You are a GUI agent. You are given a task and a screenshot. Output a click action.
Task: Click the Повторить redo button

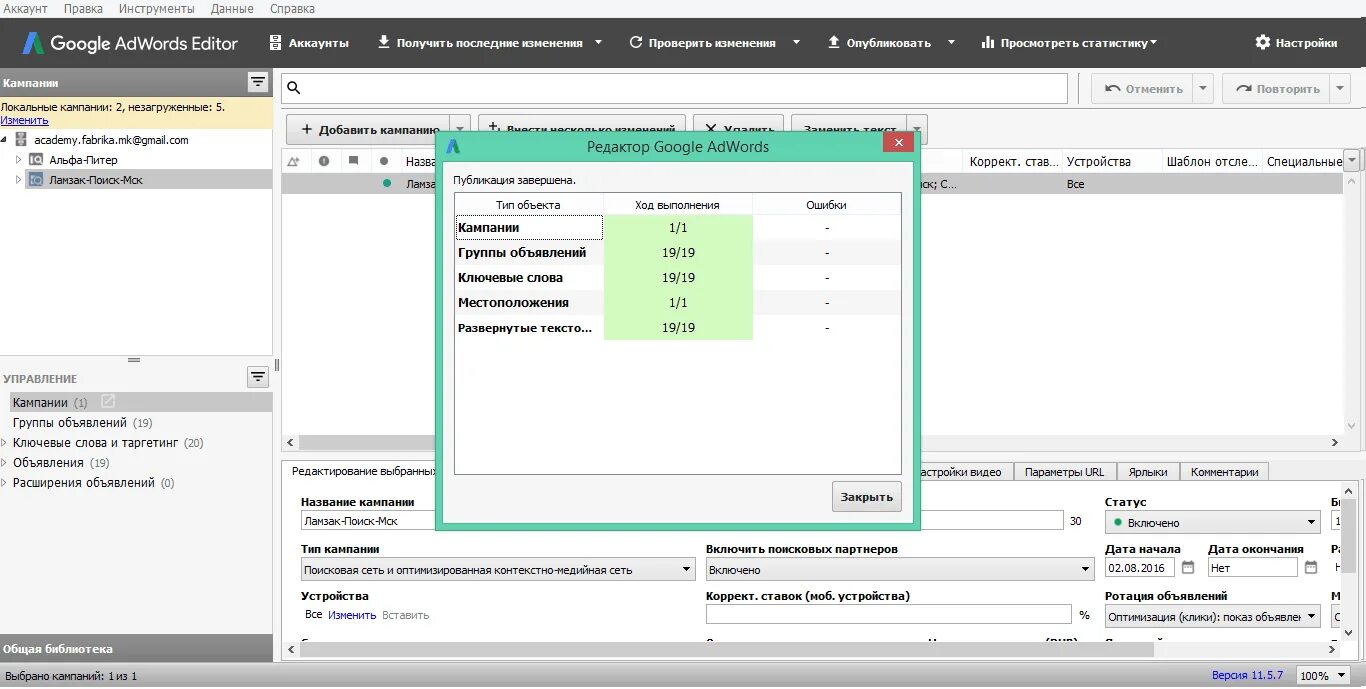pos(1278,89)
